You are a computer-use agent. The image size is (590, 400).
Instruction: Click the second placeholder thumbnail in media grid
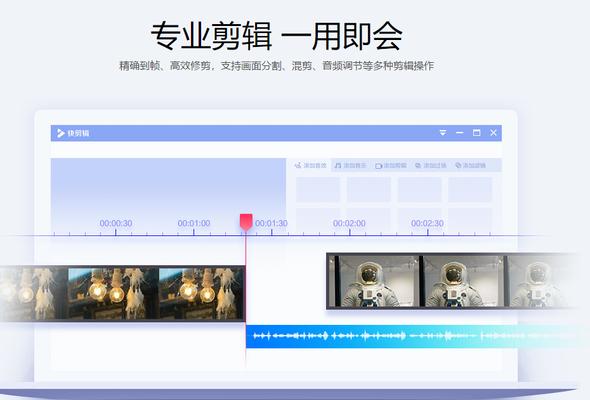[369, 189]
